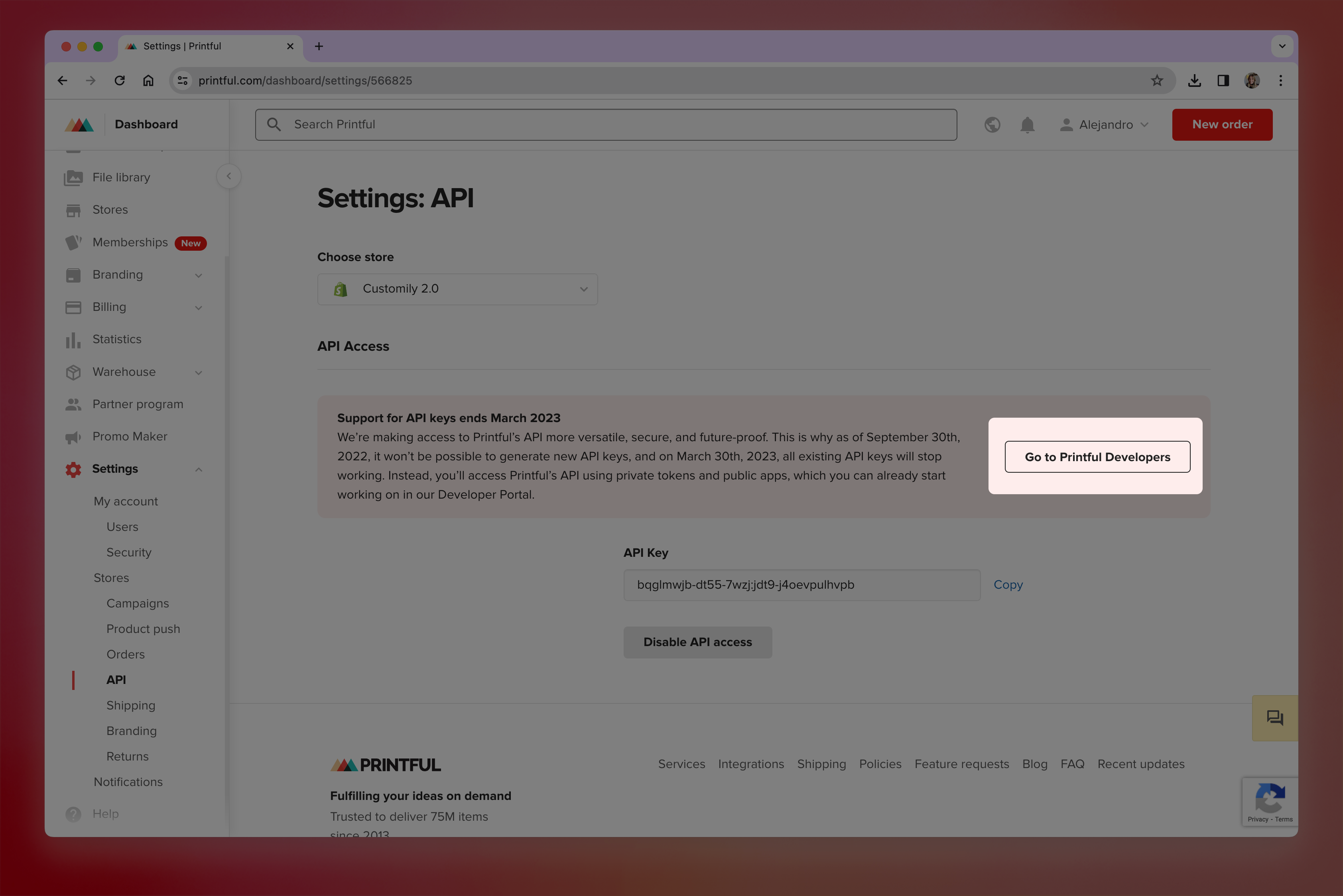Open the language globe icon

click(992, 125)
